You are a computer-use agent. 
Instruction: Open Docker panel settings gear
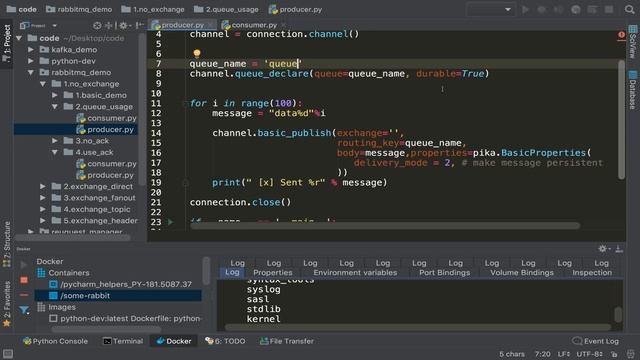click(603, 249)
